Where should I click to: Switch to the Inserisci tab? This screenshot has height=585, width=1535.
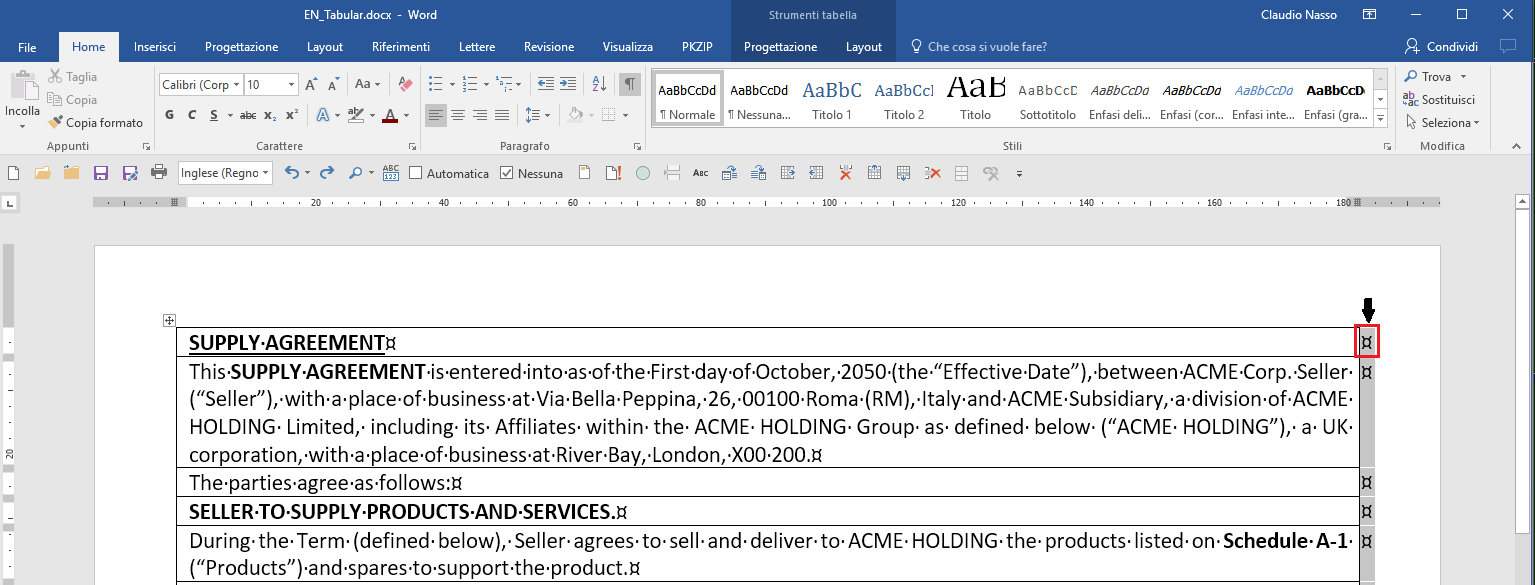(x=155, y=47)
